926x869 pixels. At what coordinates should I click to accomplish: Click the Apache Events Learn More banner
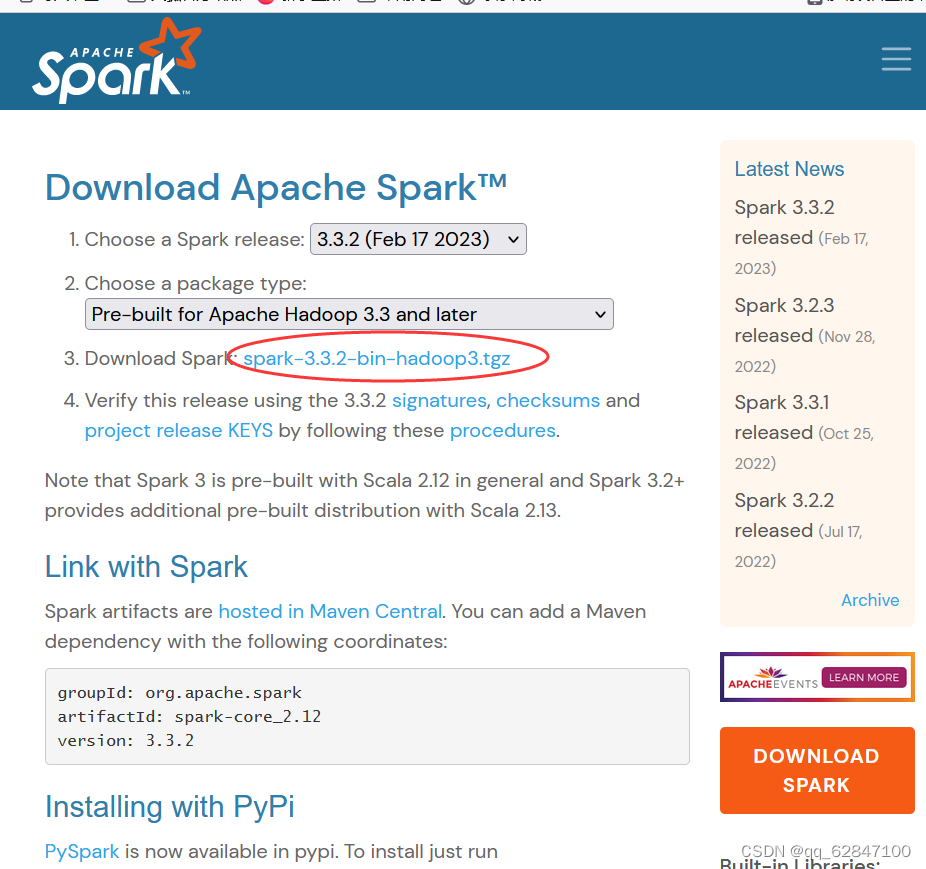click(x=817, y=677)
